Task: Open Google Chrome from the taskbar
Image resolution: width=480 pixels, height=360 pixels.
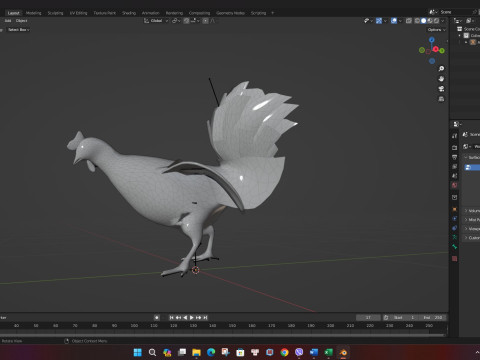Action: coord(284,352)
